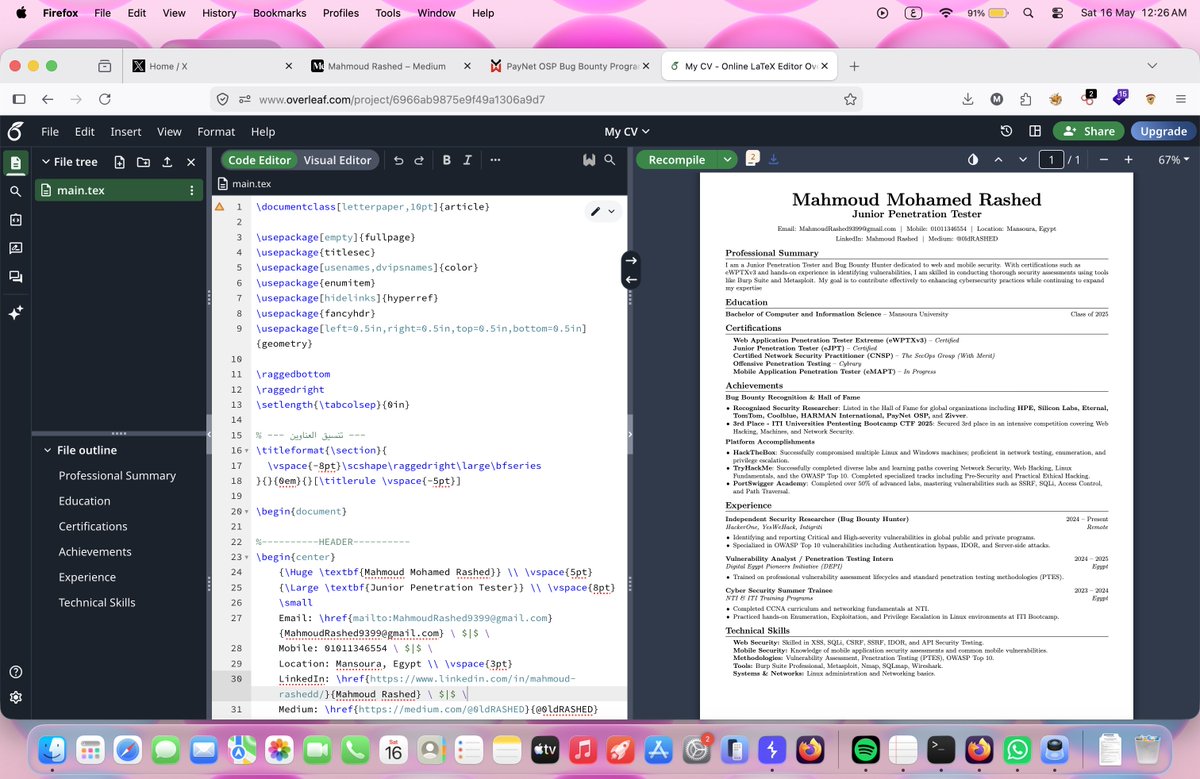Collapse the File outline section
This screenshot has height=779, width=1200.
click(48, 450)
